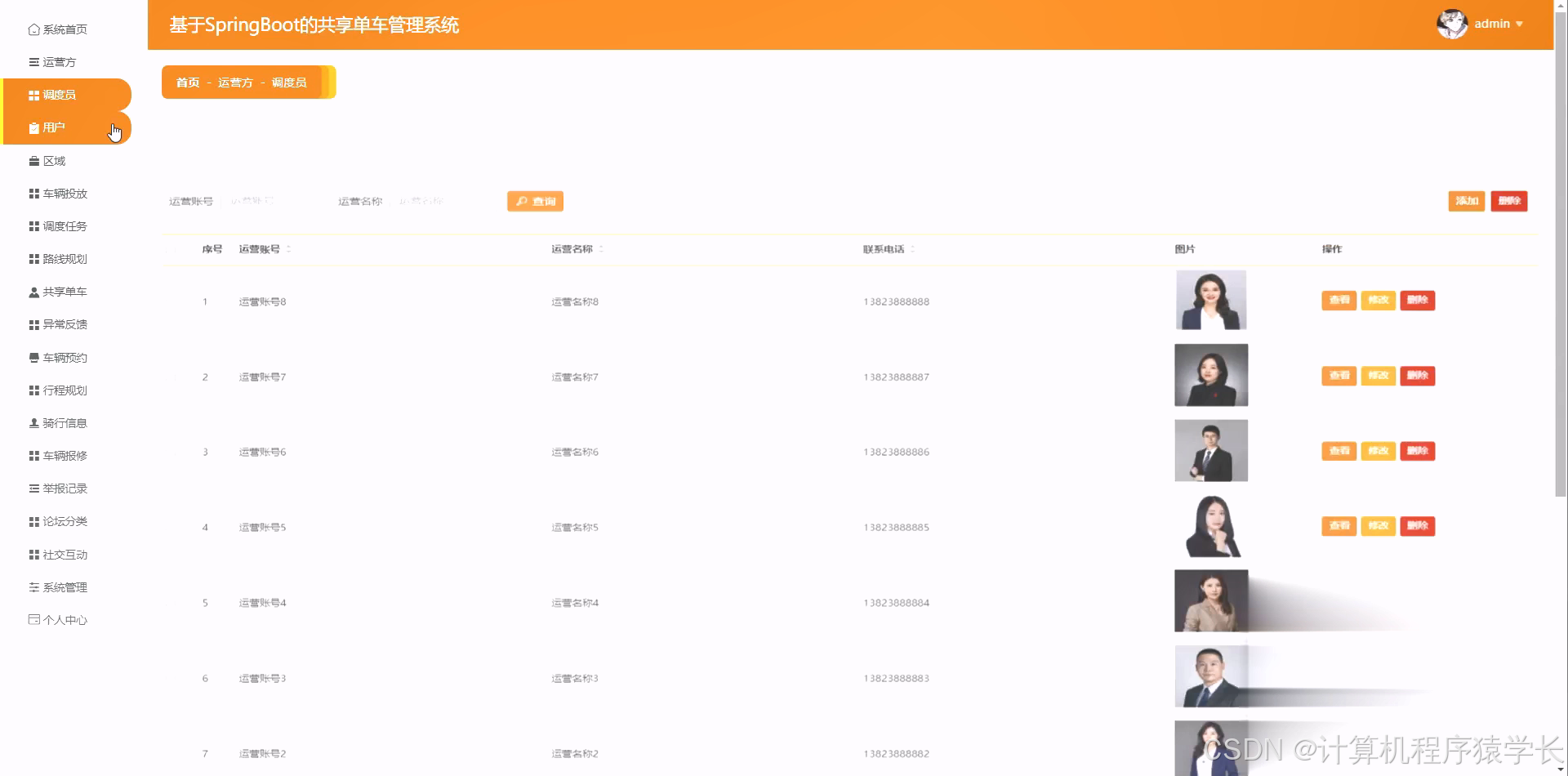Select the 系统管理 settings icon
1568x776 pixels.
[x=33, y=586]
